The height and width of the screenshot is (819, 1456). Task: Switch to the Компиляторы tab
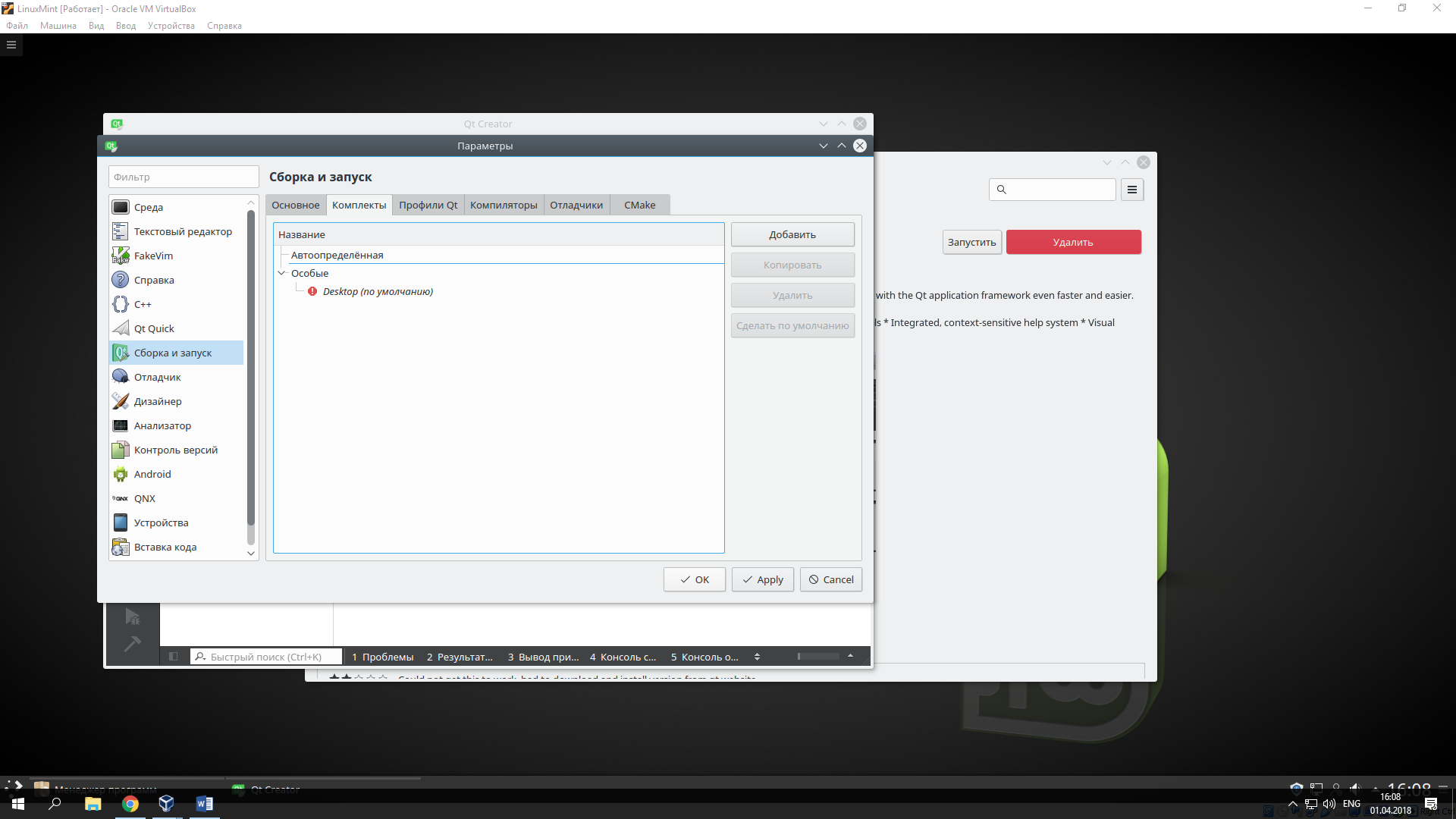(504, 206)
